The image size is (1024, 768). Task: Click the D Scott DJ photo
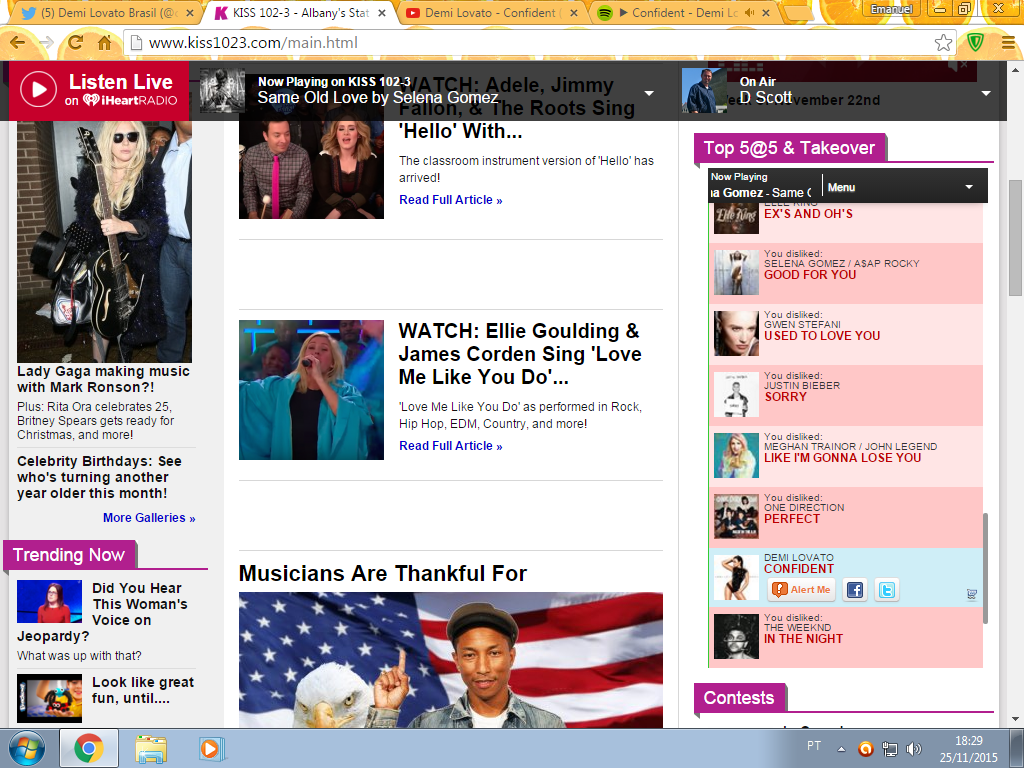pyautogui.click(x=704, y=91)
